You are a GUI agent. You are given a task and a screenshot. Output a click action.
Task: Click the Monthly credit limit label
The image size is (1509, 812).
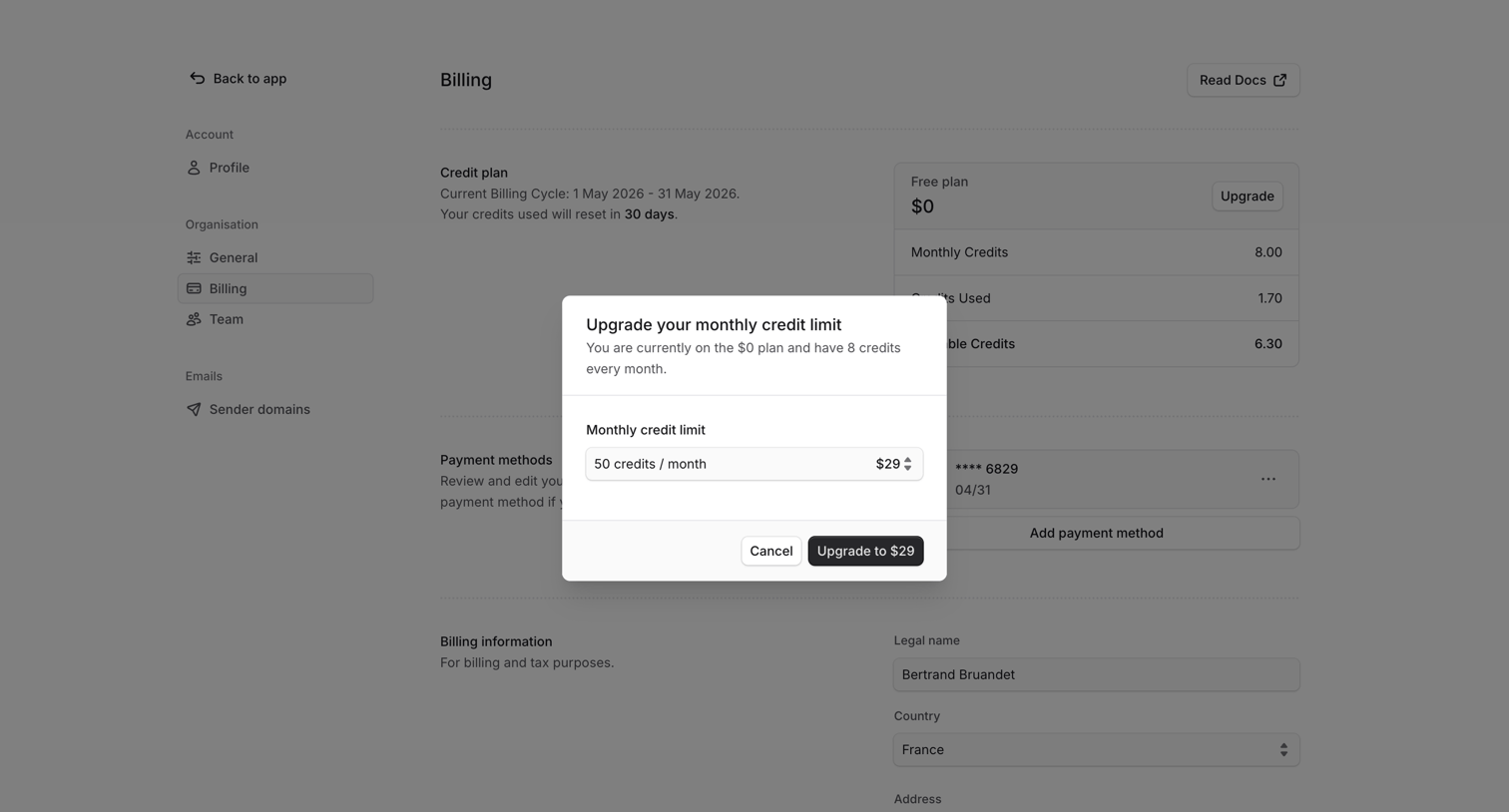pos(646,430)
